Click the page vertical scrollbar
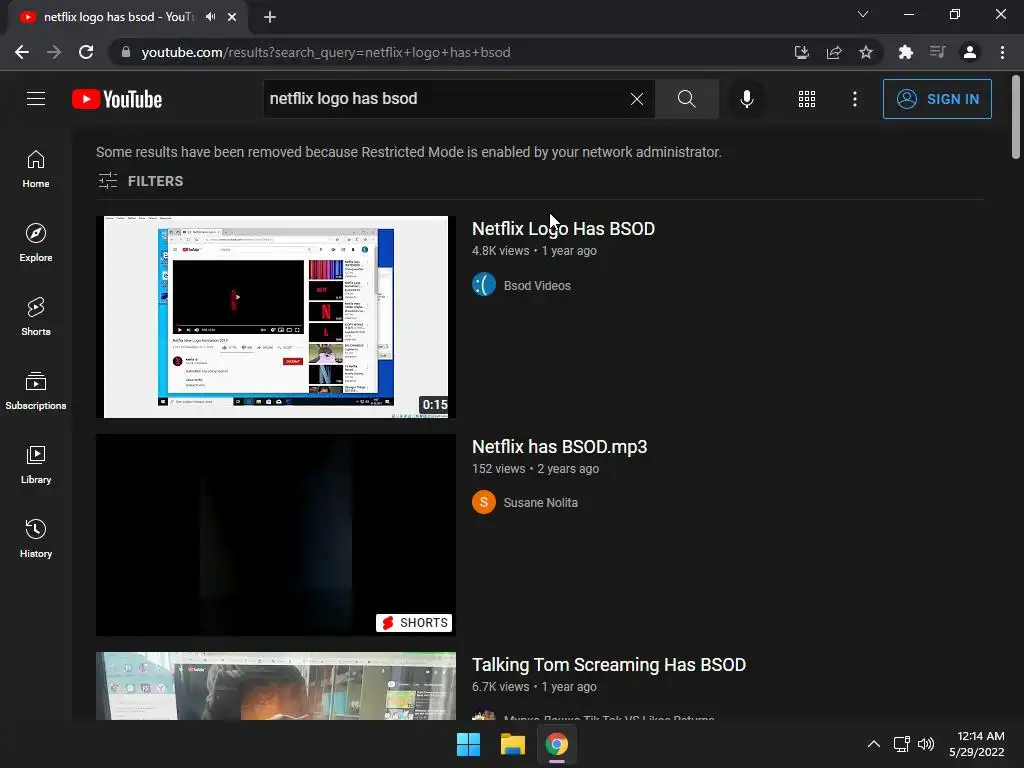This screenshot has height=768, width=1024. click(1016, 118)
